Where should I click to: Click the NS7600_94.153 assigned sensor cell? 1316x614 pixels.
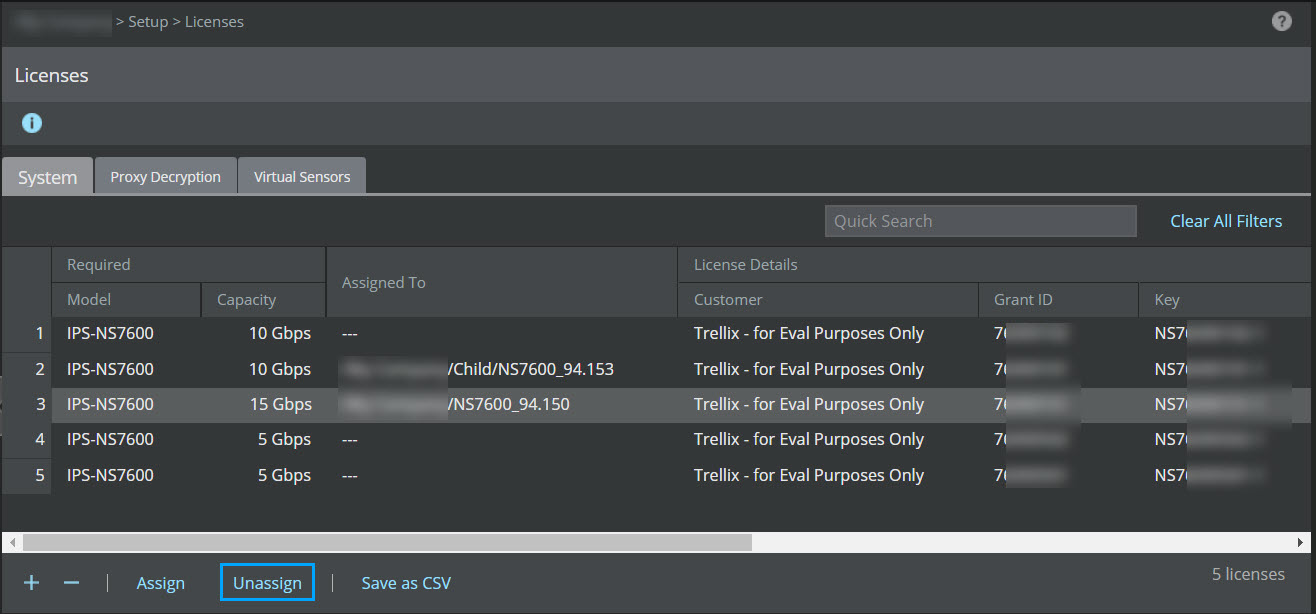pyautogui.click(x=502, y=369)
